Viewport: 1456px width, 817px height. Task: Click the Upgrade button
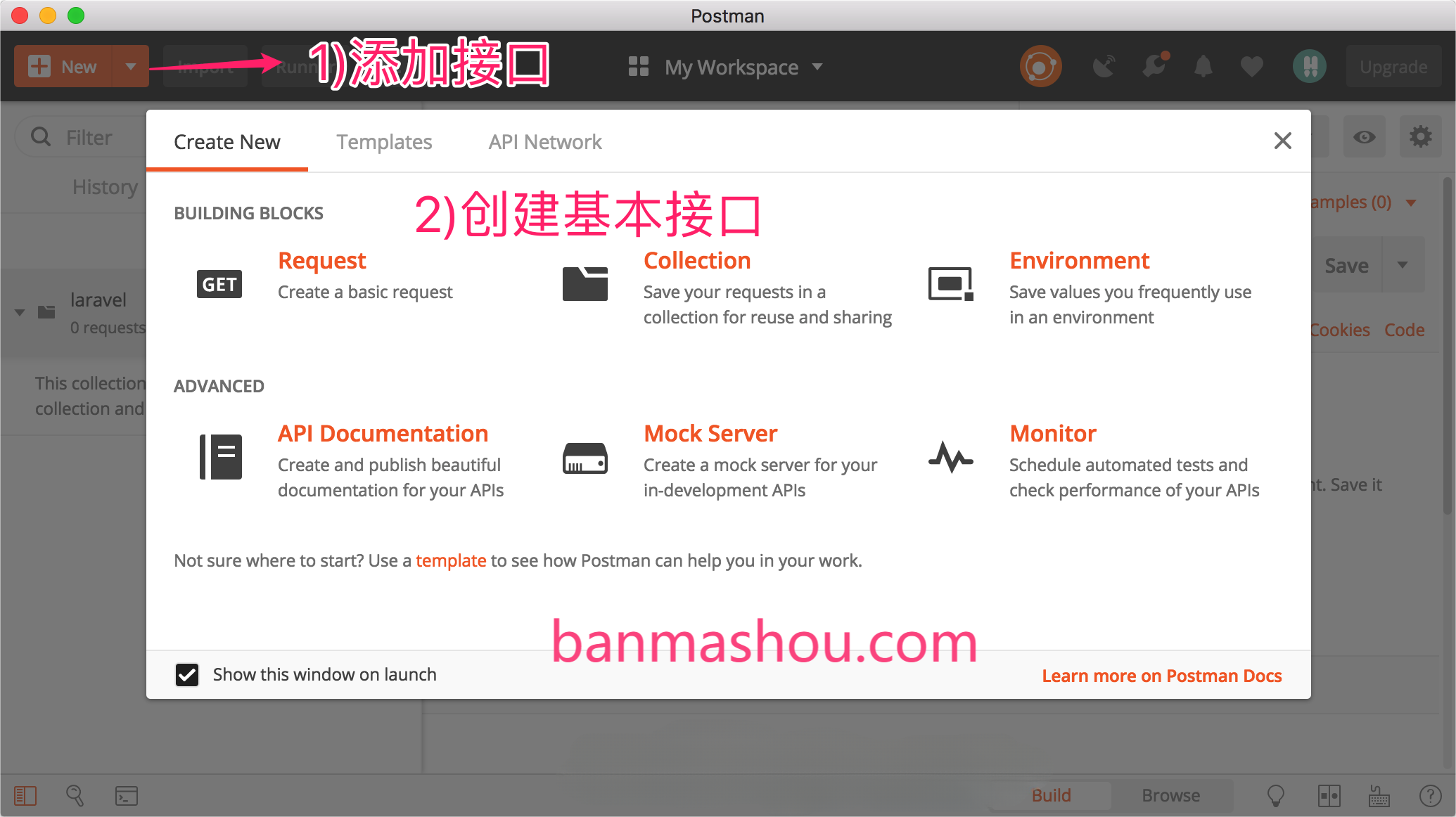click(1393, 67)
